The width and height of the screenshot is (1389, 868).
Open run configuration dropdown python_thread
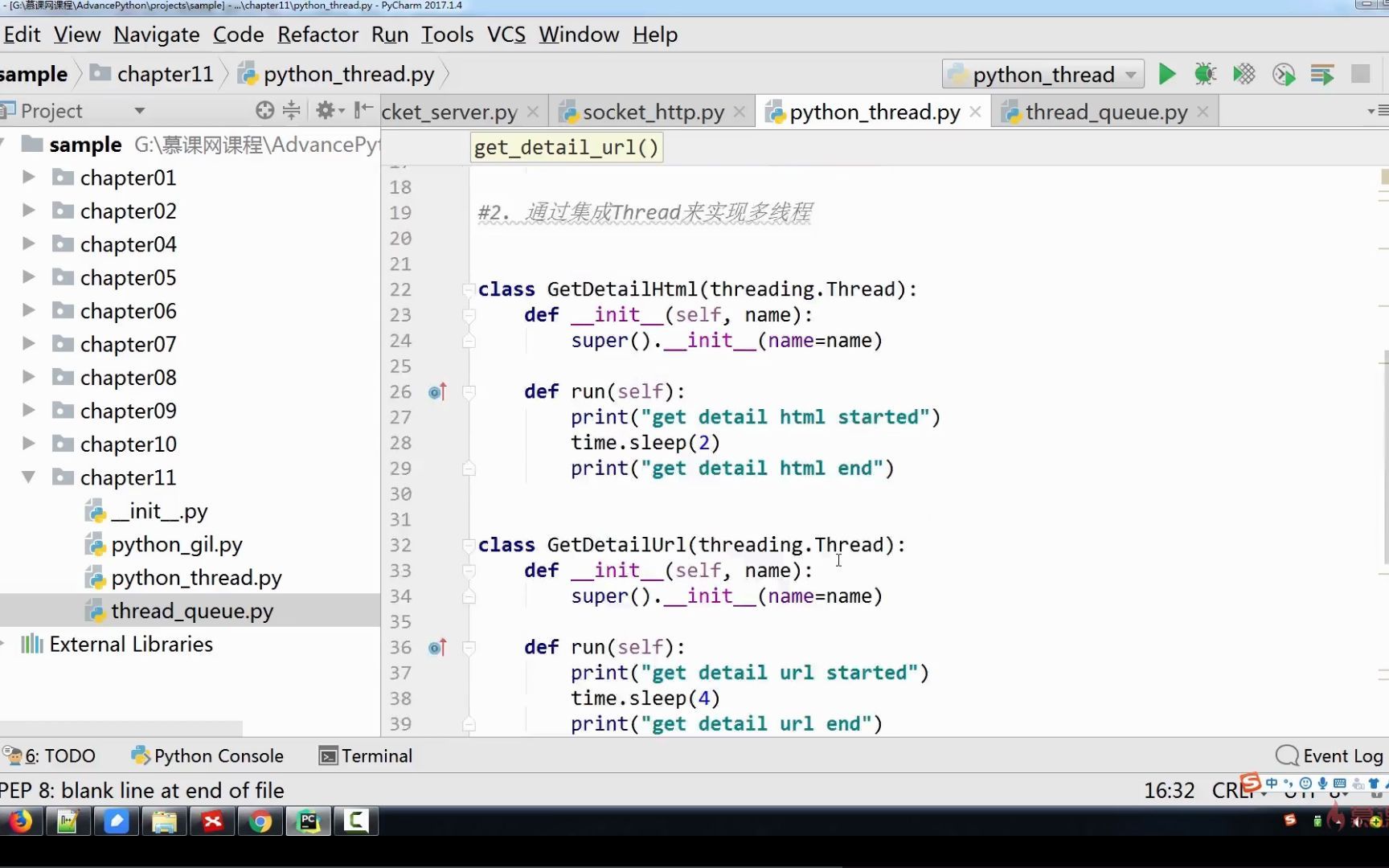tap(1043, 75)
